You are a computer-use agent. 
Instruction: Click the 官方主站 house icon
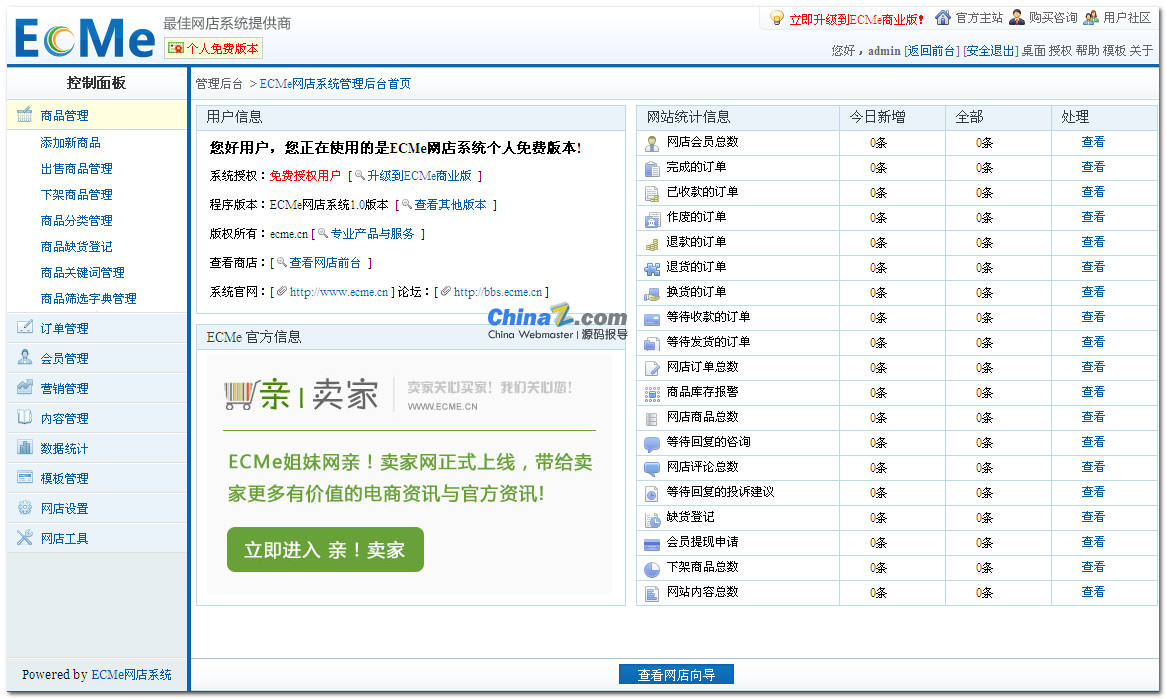pos(943,17)
